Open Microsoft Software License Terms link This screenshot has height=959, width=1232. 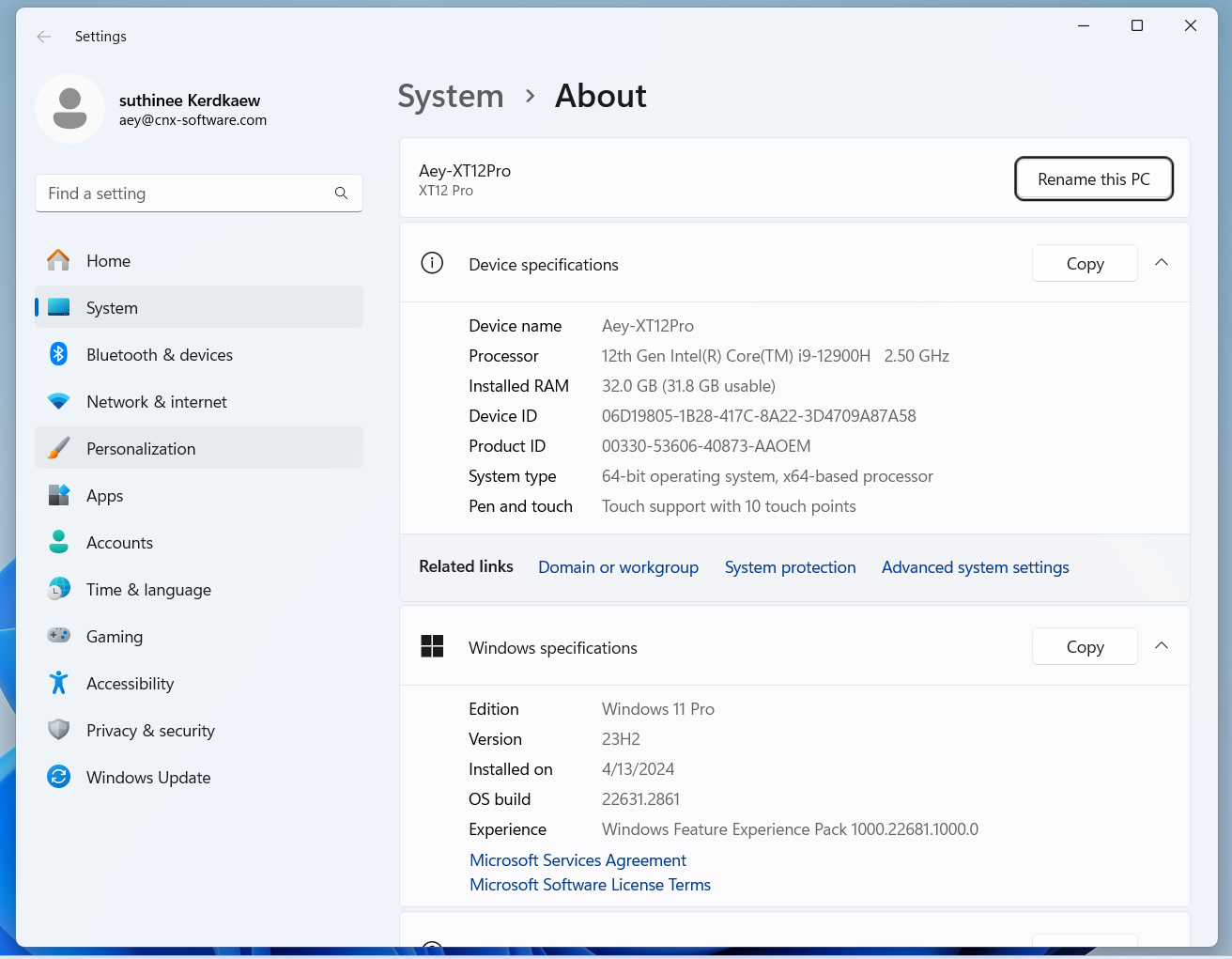(591, 885)
